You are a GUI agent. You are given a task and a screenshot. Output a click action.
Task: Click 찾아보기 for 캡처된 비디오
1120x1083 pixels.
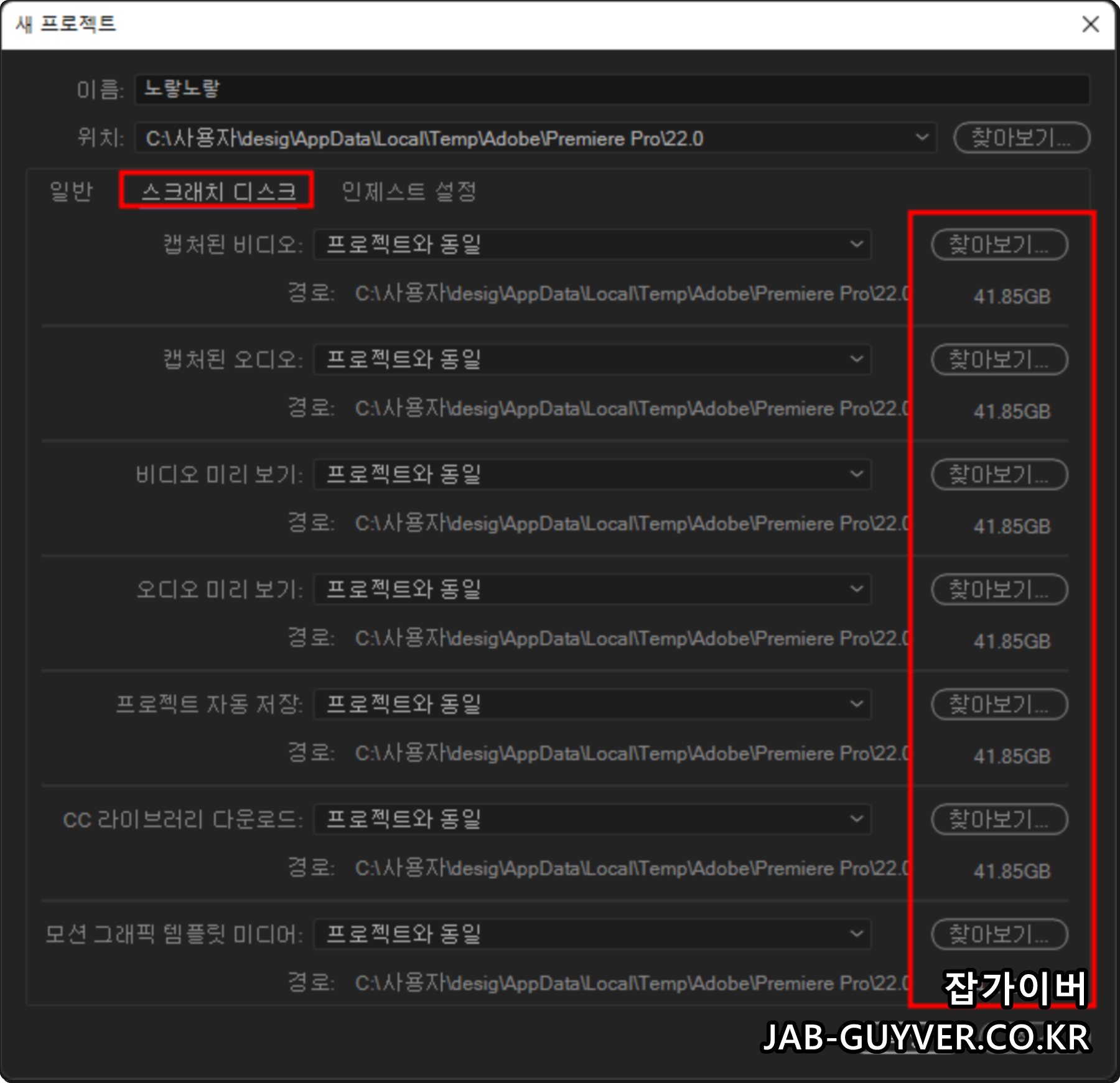point(999,244)
